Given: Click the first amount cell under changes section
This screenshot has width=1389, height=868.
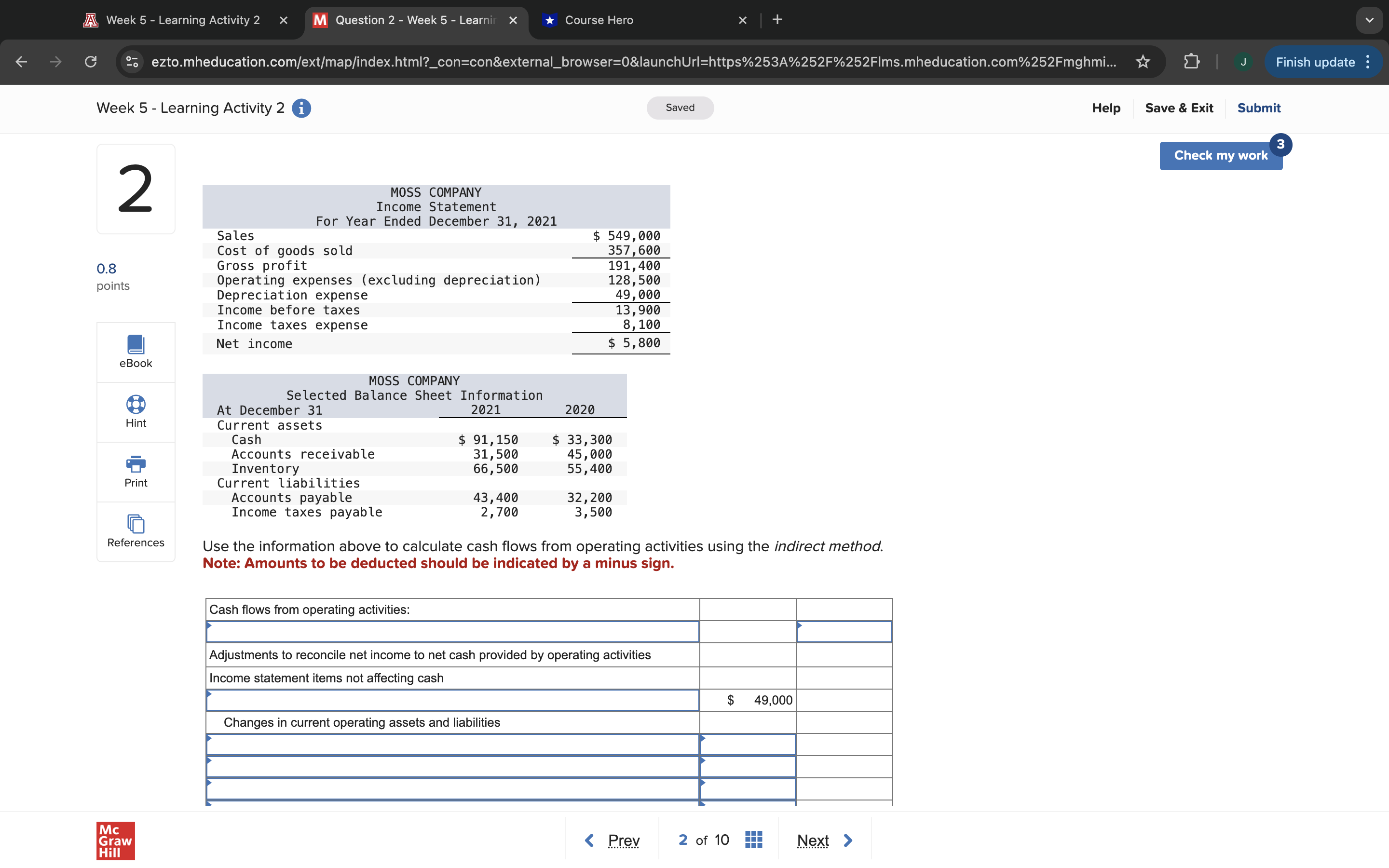Looking at the screenshot, I should coord(747,745).
